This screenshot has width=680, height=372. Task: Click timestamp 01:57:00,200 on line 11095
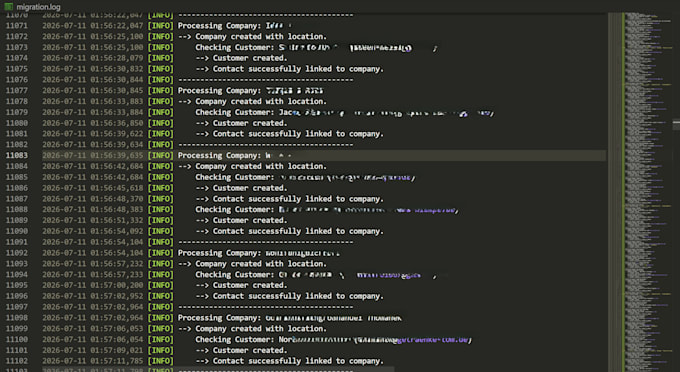pyautogui.click(x=117, y=285)
